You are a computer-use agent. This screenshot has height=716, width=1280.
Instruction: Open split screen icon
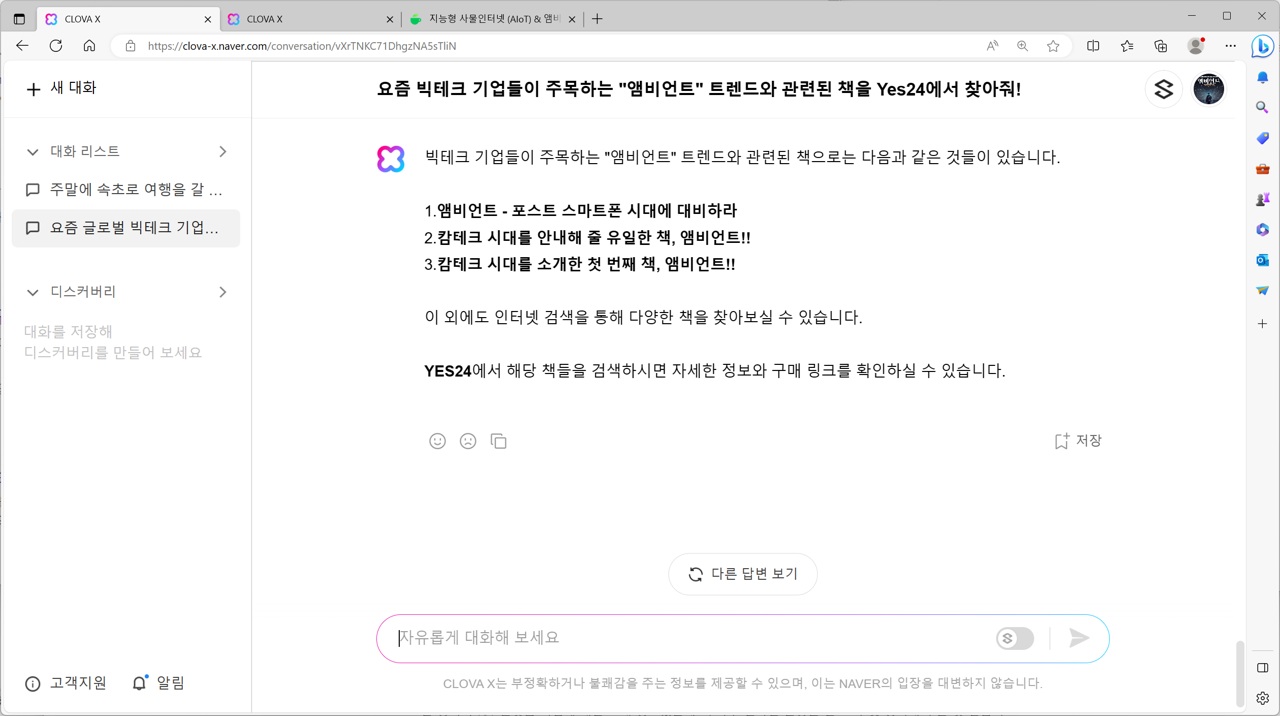(1093, 46)
